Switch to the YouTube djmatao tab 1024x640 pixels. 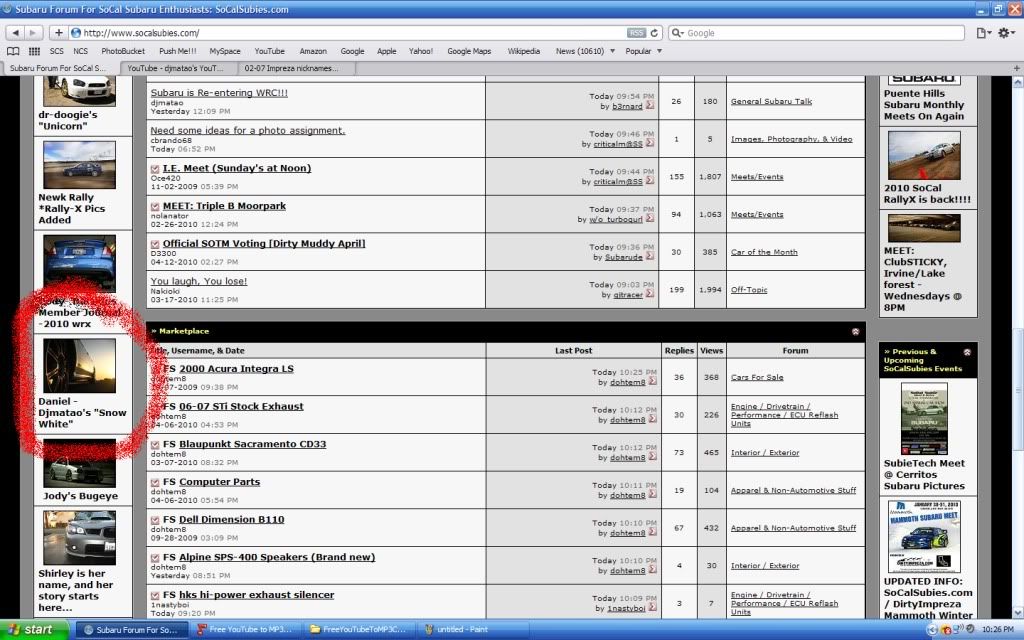(176, 68)
